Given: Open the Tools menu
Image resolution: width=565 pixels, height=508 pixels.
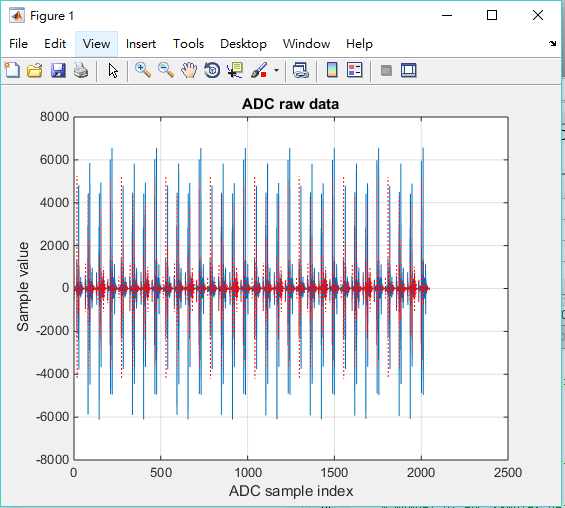Looking at the screenshot, I should coord(188,44).
